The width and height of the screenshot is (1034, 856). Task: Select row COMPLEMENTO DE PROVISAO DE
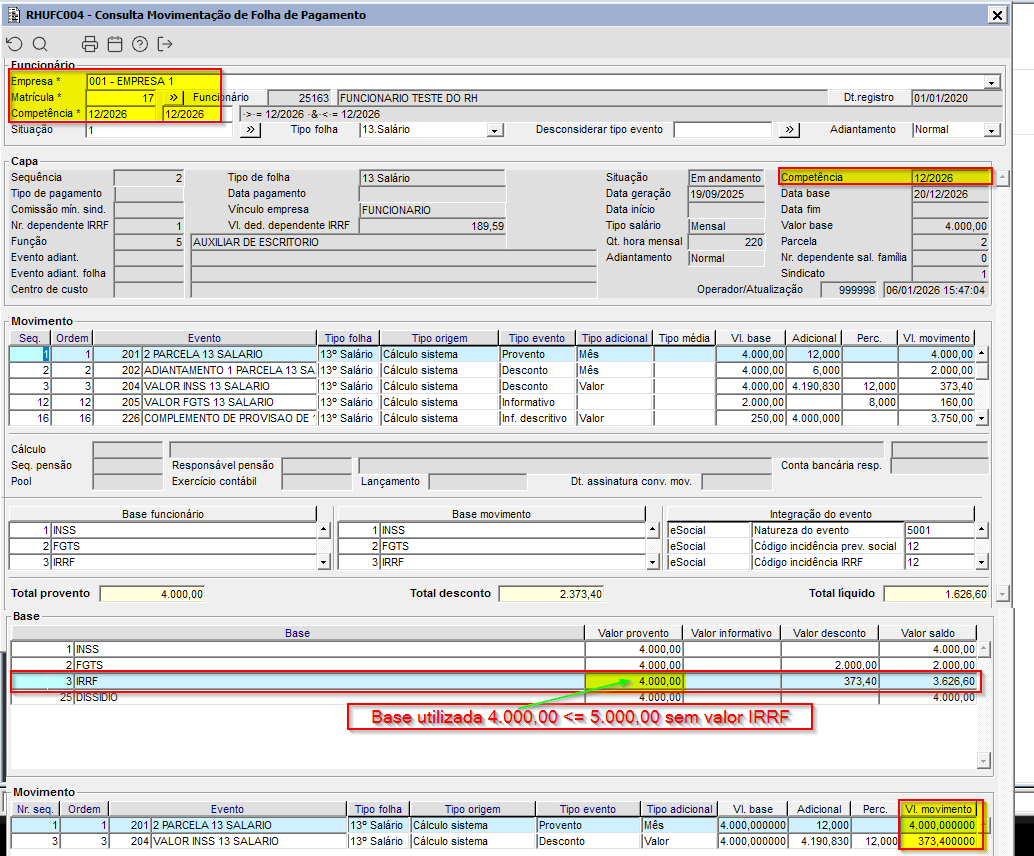pos(492,418)
